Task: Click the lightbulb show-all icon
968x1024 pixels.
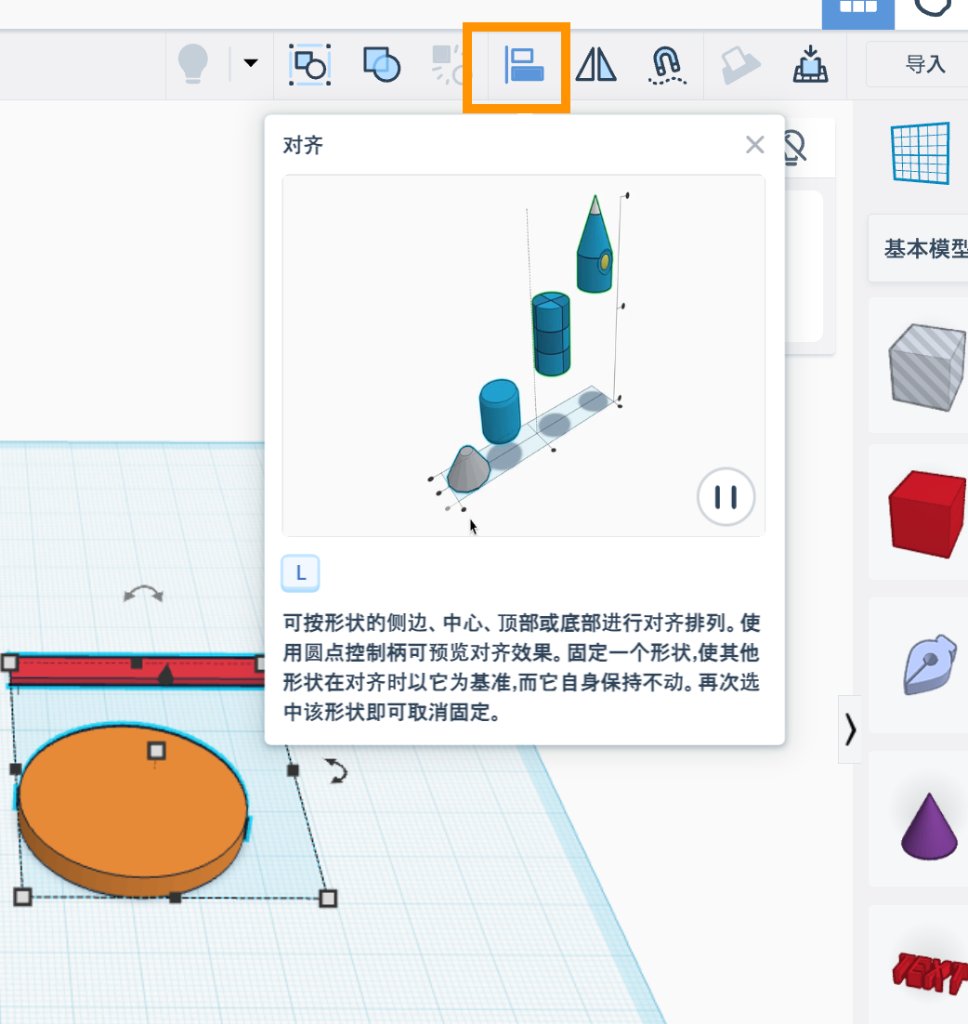Action: (x=193, y=64)
